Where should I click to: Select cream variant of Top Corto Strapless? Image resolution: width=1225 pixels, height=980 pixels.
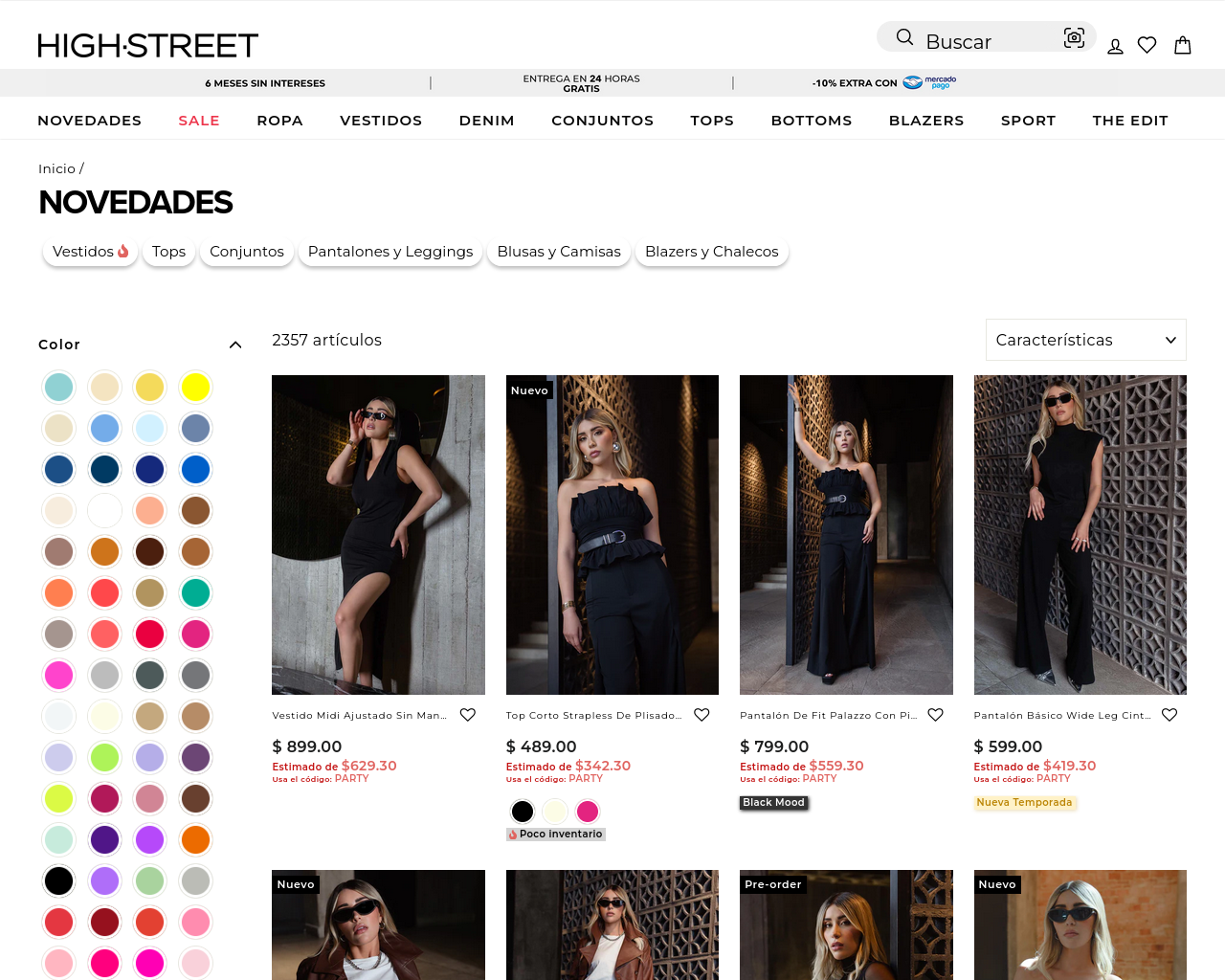[555, 812]
